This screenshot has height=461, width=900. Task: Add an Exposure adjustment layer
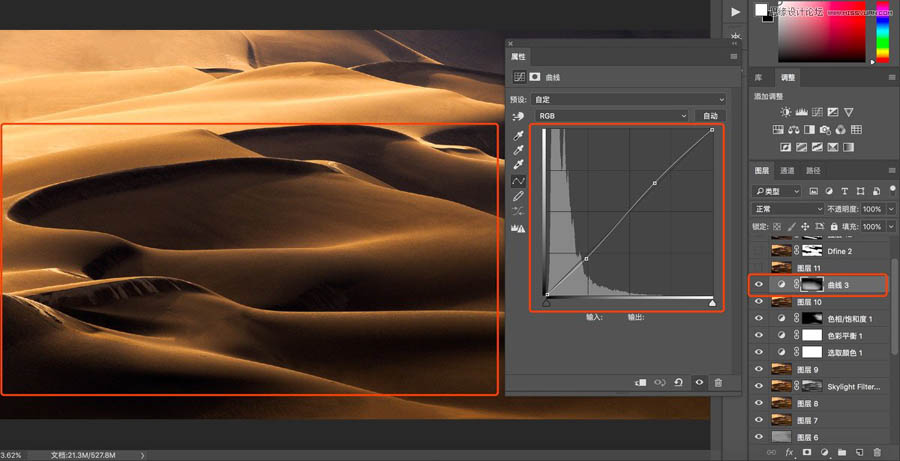tap(833, 112)
